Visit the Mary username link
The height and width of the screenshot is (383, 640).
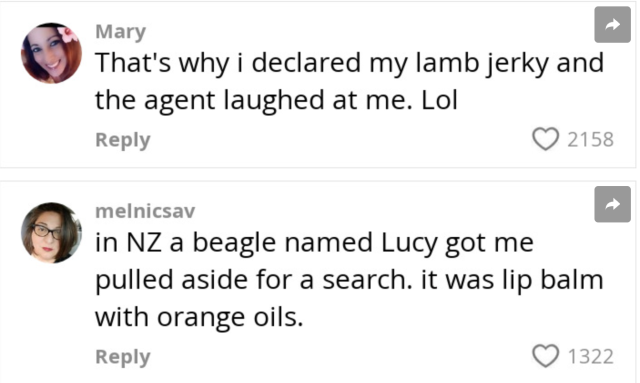tap(120, 32)
